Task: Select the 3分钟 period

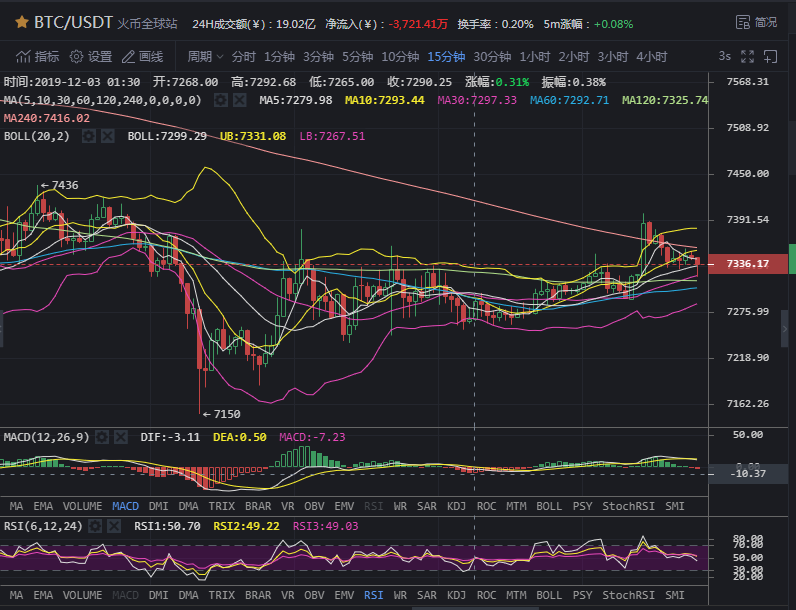Action: click(x=318, y=57)
